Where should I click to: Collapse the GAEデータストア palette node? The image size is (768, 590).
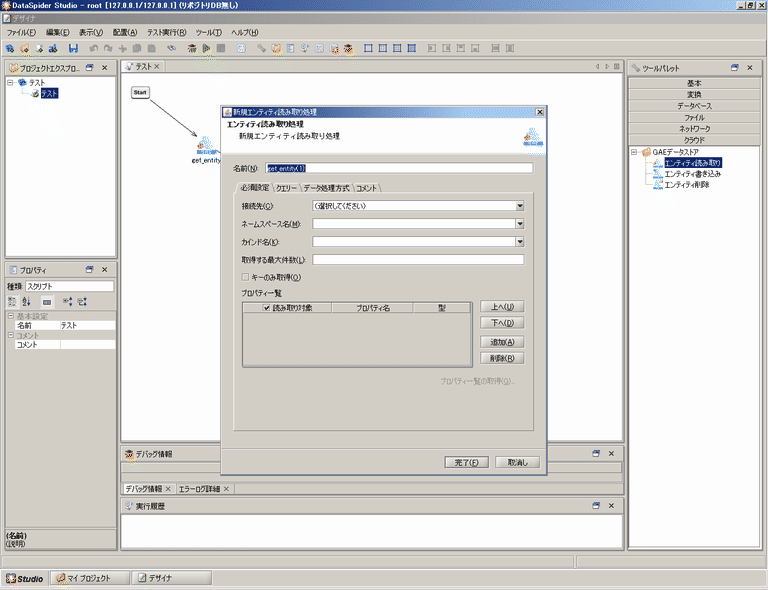634,152
